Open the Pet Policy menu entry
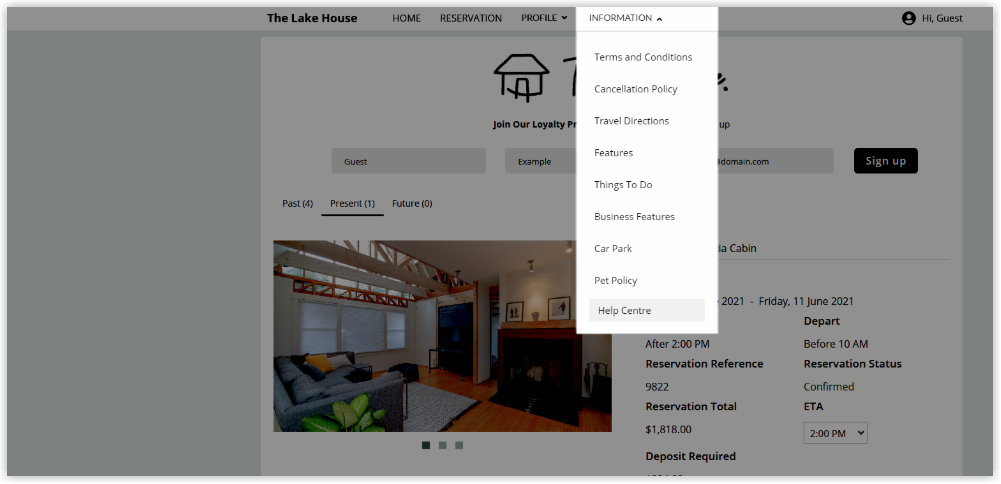This screenshot has height=484, width=1001. pos(615,280)
